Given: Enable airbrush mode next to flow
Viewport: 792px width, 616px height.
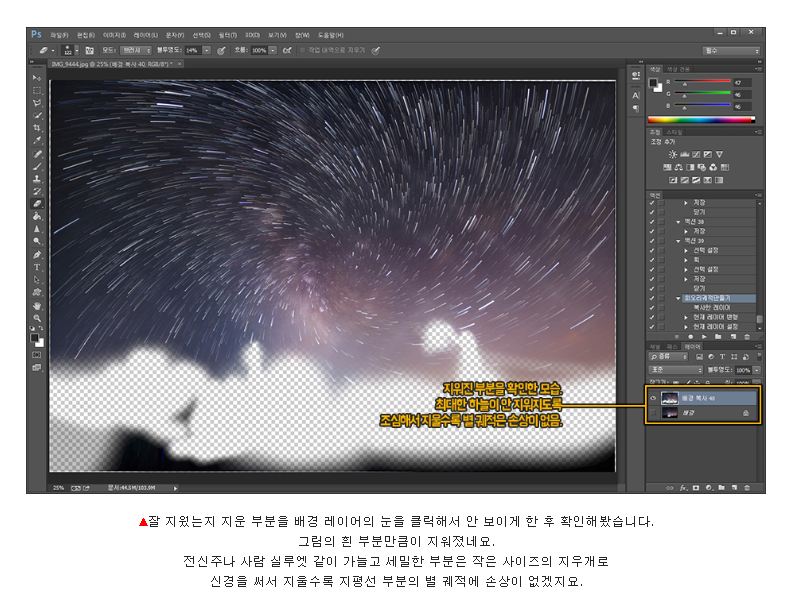Looking at the screenshot, I should point(287,50).
